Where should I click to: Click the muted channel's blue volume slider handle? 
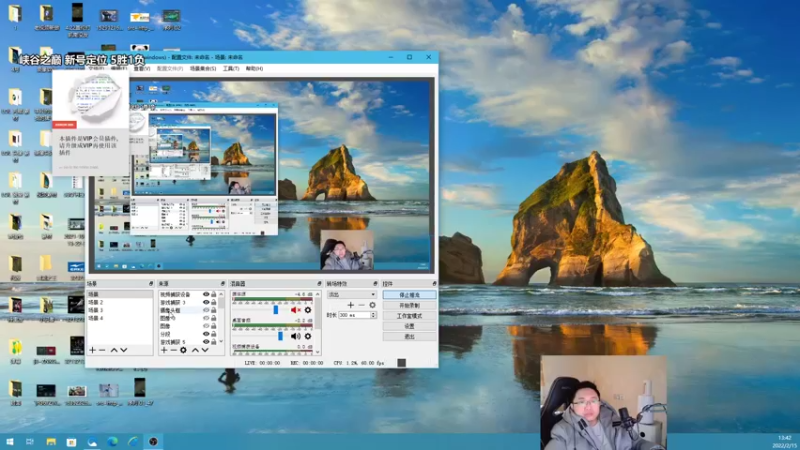276,310
